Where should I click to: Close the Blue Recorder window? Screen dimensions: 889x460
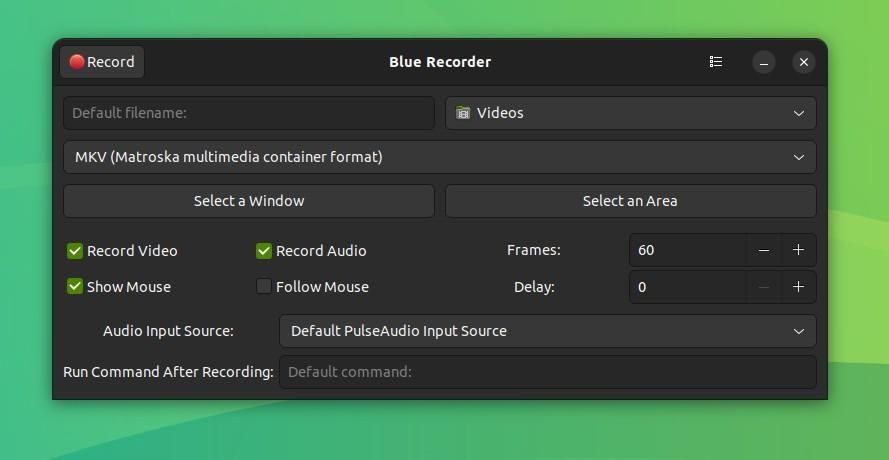click(x=803, y=62)
